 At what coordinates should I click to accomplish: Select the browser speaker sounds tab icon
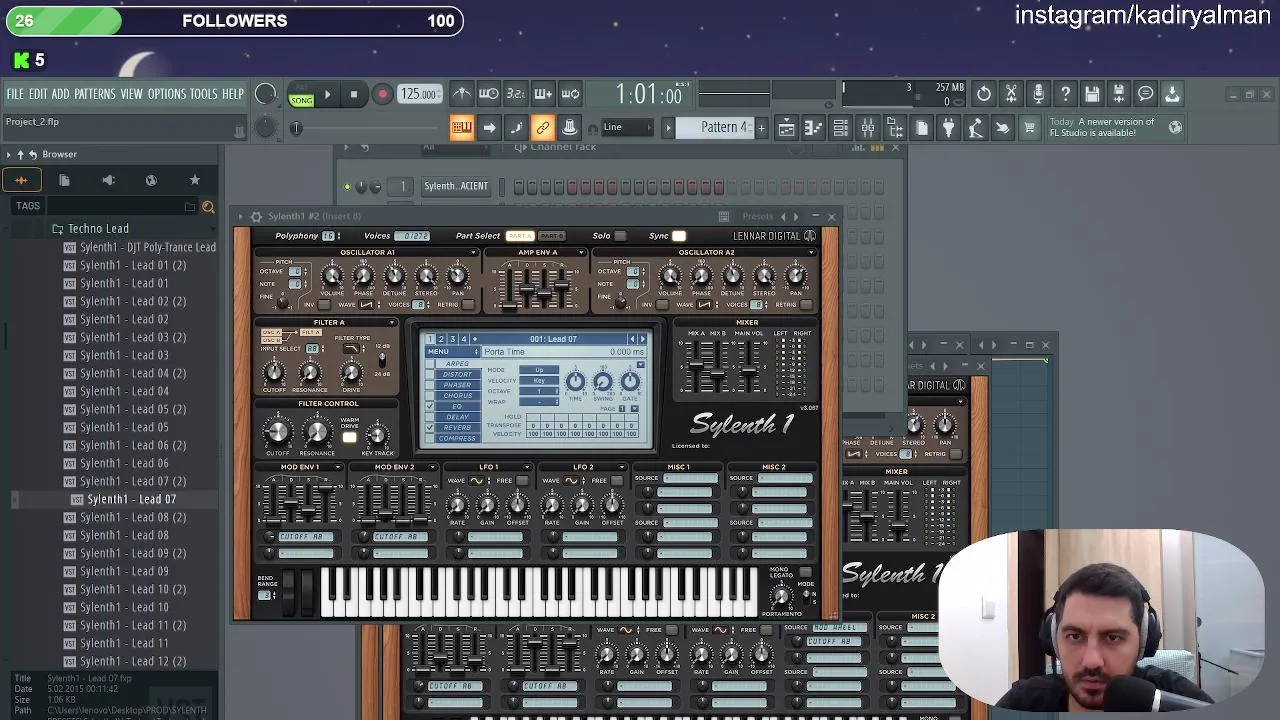[x=108, y=180]
